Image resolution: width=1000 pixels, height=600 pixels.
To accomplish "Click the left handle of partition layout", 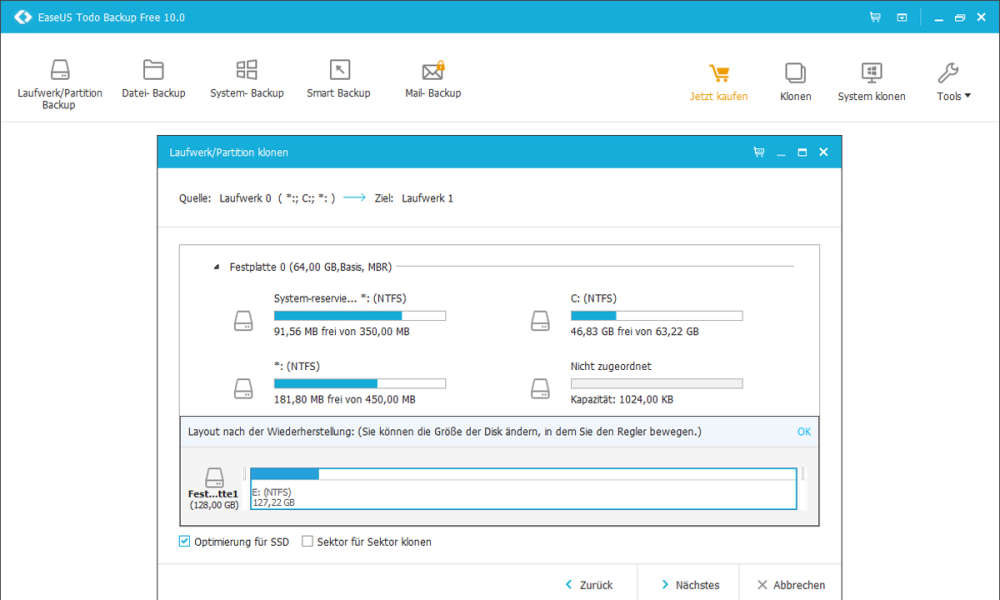I will [x=245, y=474].
